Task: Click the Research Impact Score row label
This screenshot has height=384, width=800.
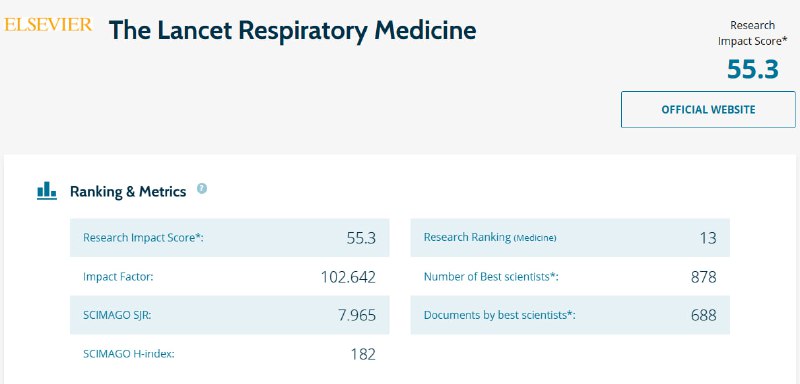Action: [x=143, y=238]
